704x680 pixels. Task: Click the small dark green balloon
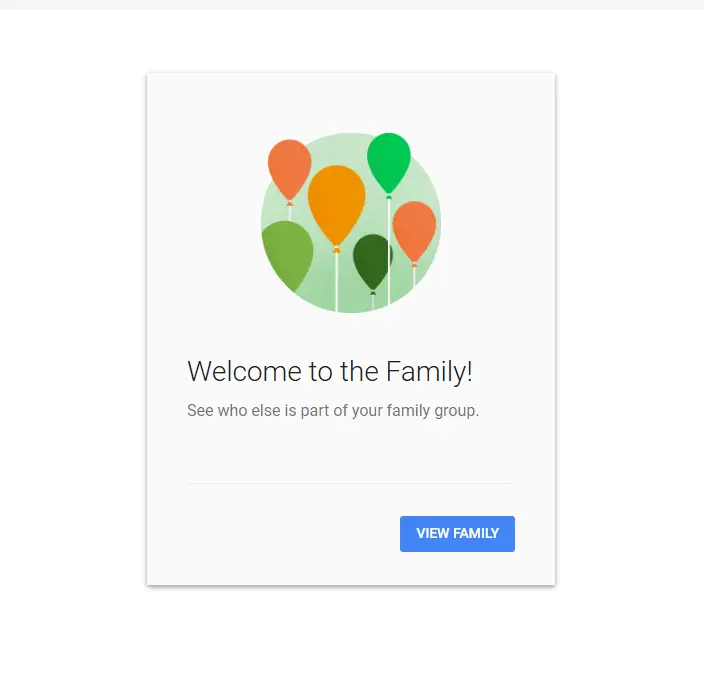click(372, 262)
